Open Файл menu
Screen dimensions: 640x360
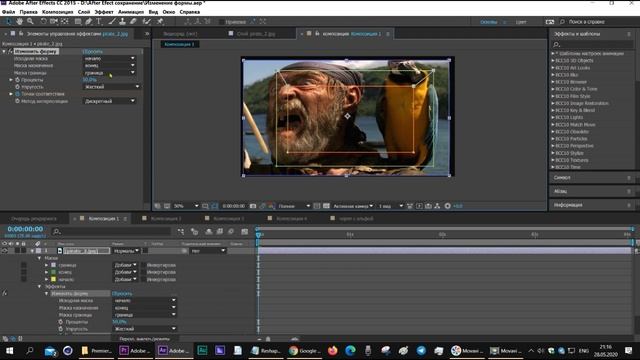(9, 12)
